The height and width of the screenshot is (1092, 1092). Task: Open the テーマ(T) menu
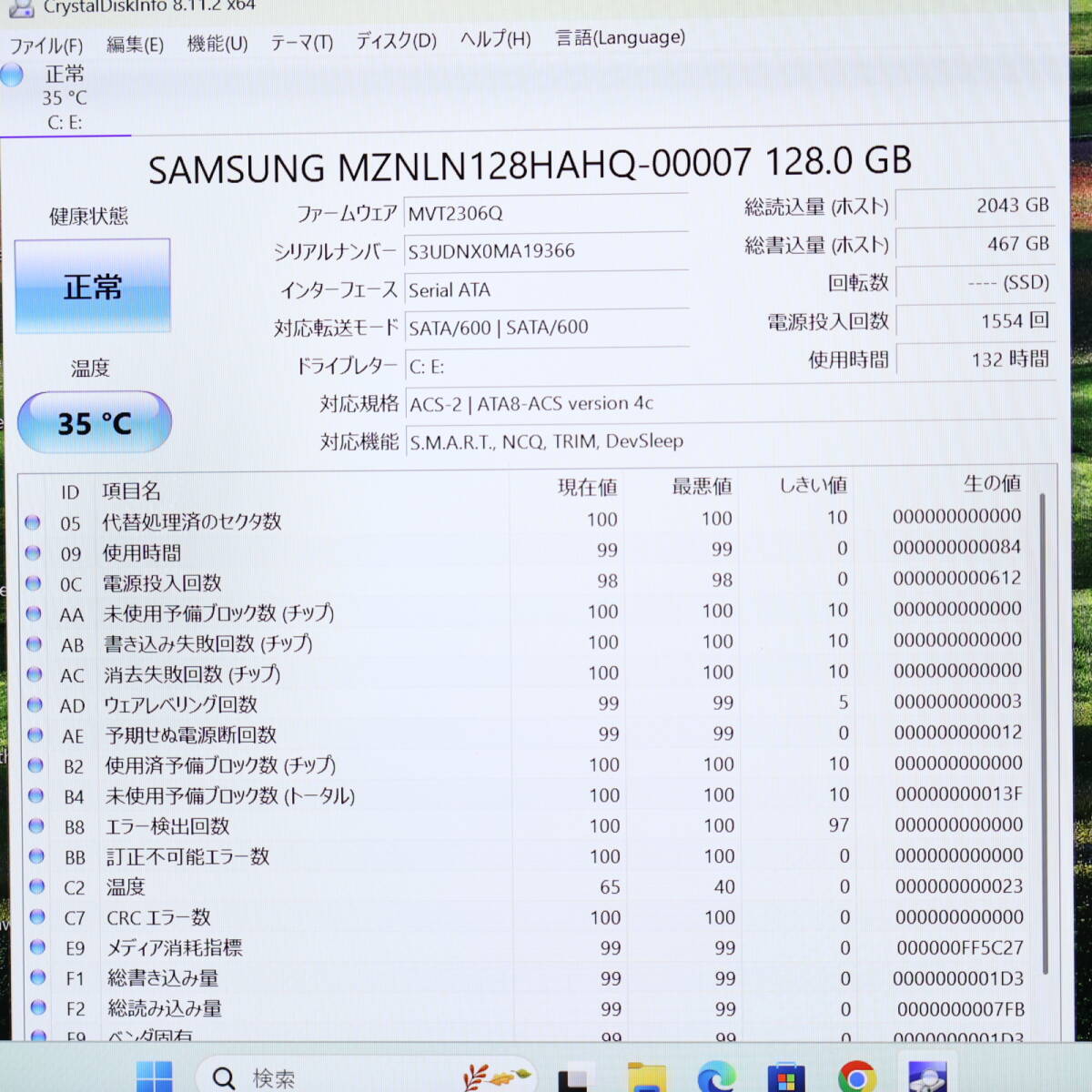tap(302, 43)
